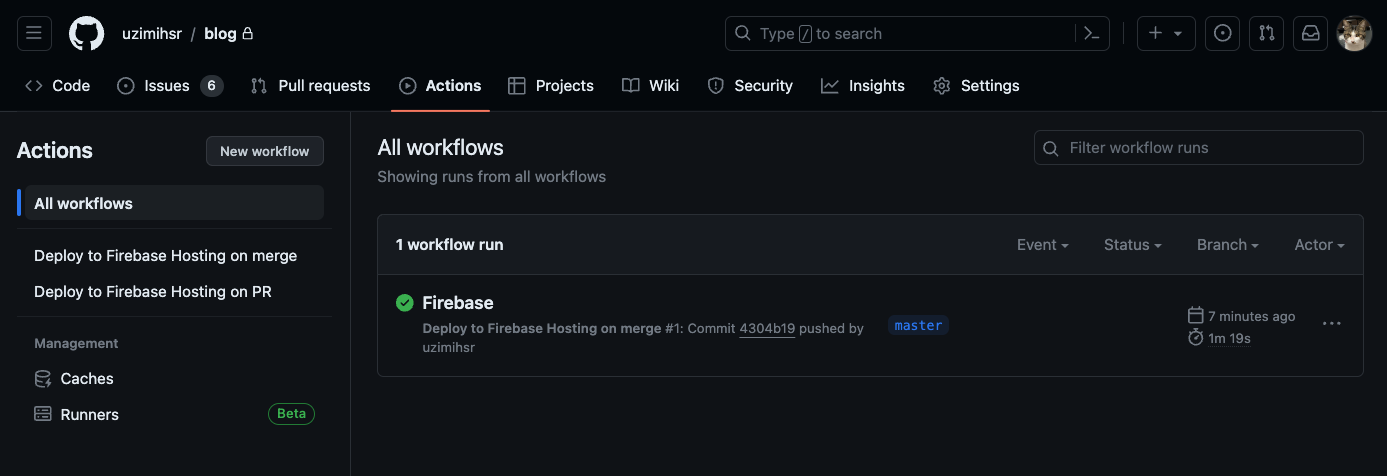Open the Security tab
The width and height of the screenshot is (1387, 476).
click(x=750, y=86)
